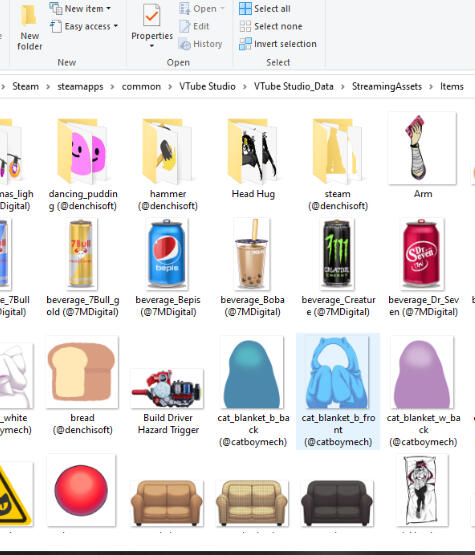Select the beige plaid couch image
The height and width of the screenshot is (555, 475).
252,503
